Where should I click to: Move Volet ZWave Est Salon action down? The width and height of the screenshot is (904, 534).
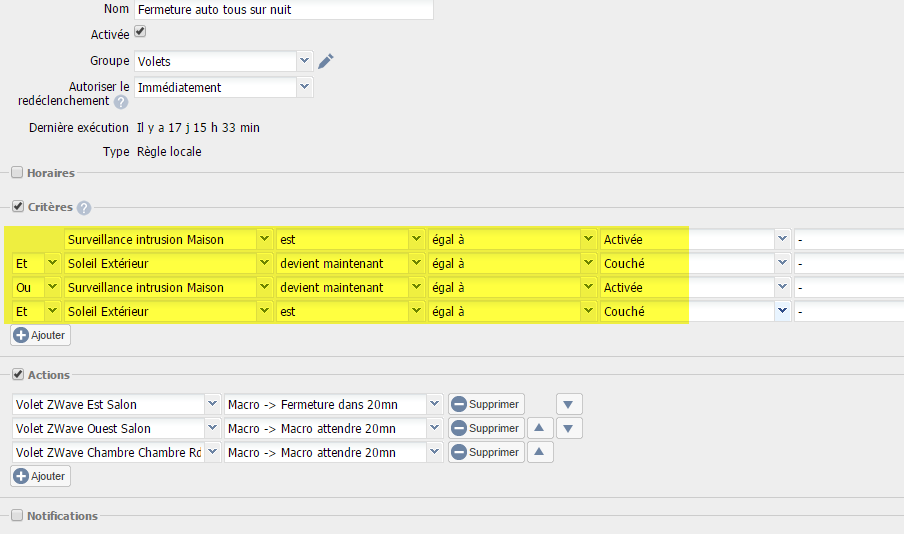[568, 405]
